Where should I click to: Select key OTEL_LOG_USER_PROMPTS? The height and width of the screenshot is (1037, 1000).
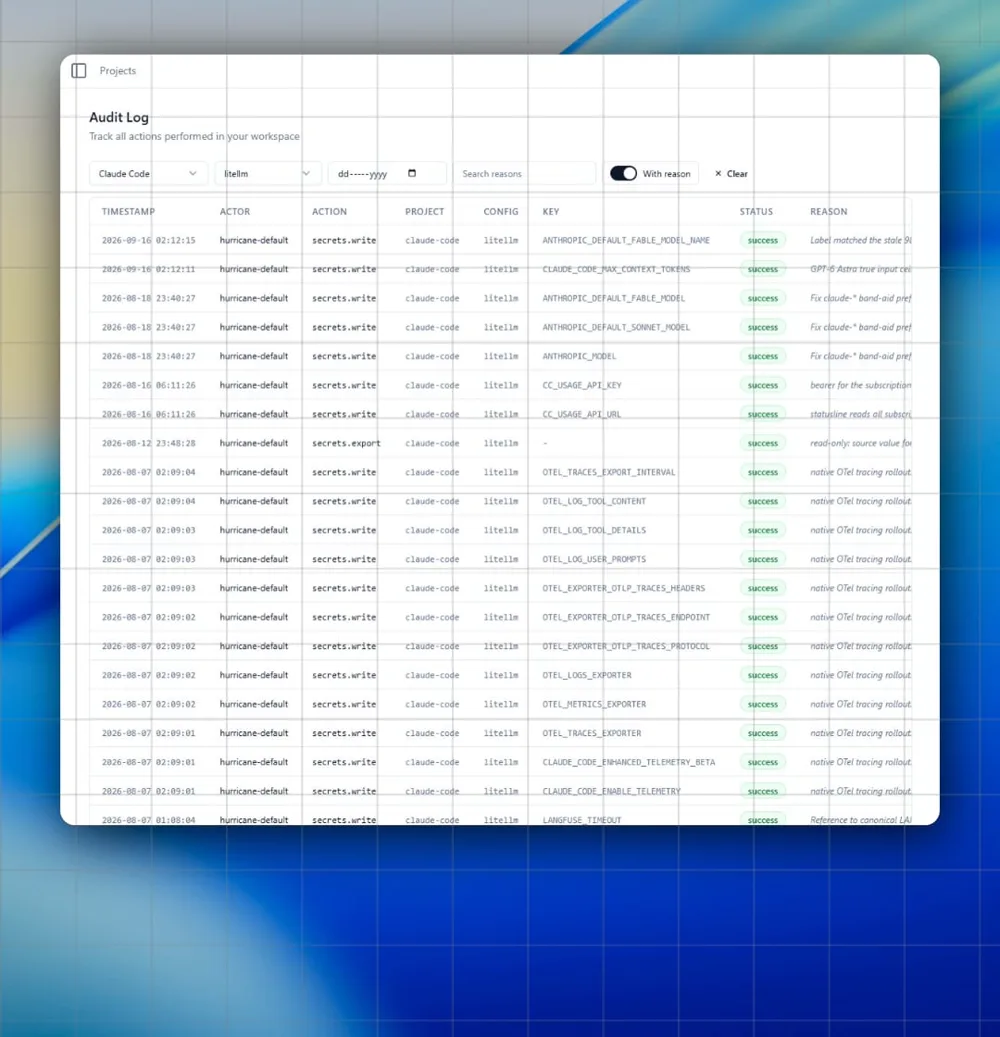pos(594,559)
